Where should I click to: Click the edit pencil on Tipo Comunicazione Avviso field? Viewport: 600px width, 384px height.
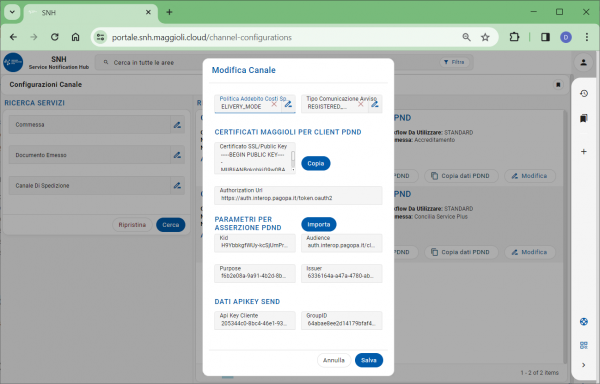[x=375, y=104]
